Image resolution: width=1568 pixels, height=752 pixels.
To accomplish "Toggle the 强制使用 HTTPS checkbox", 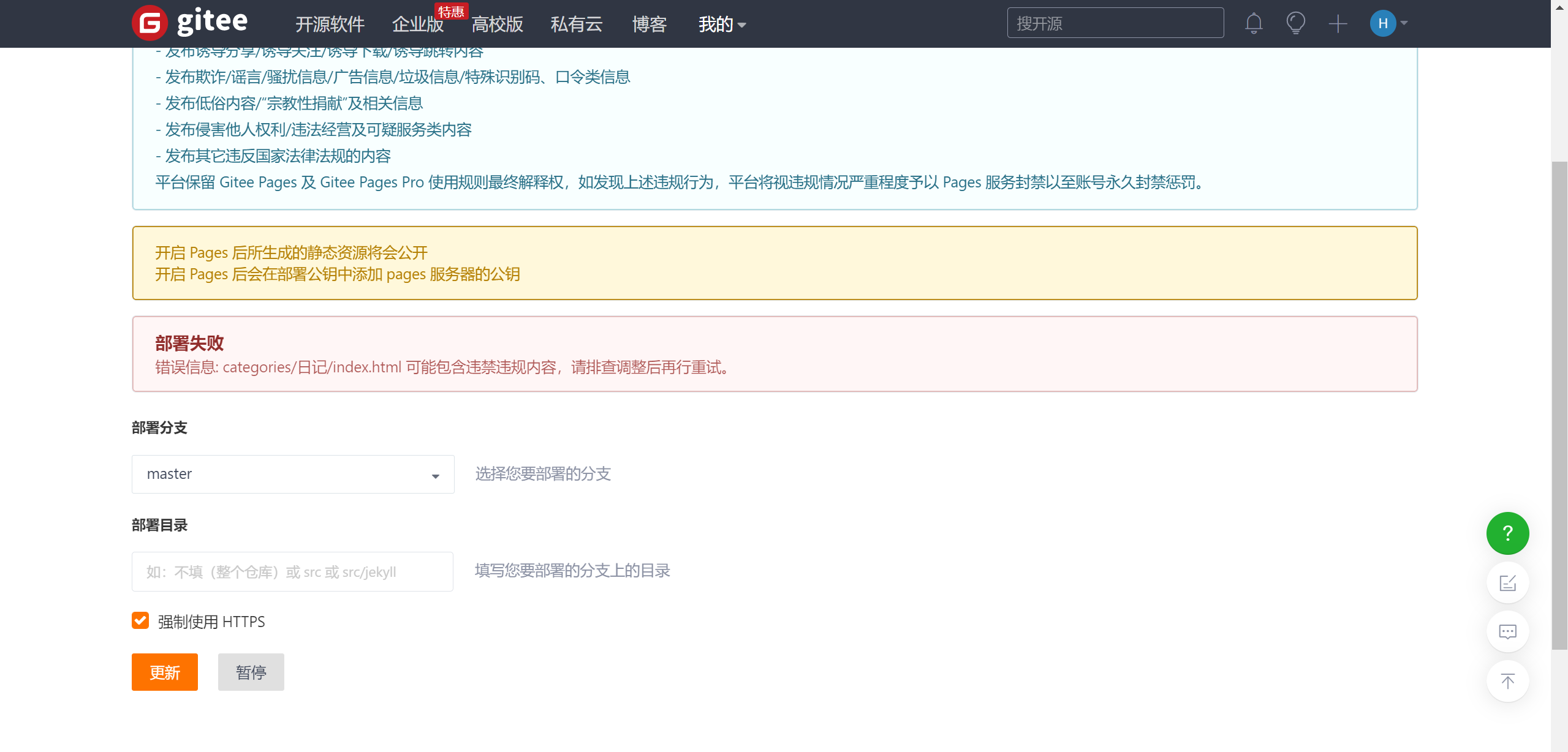I will [140, 621].
